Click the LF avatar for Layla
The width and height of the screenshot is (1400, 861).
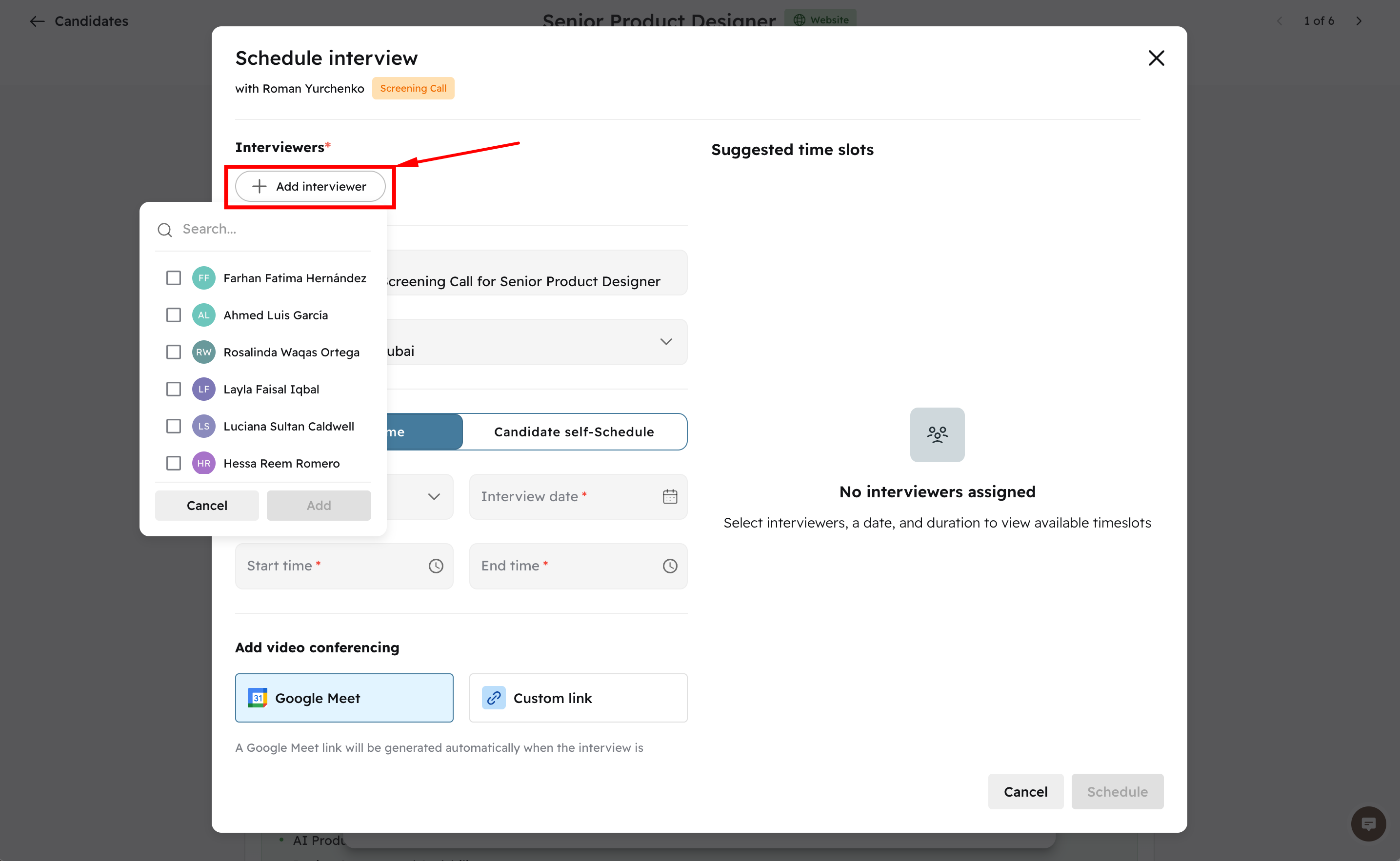(203, 389)
